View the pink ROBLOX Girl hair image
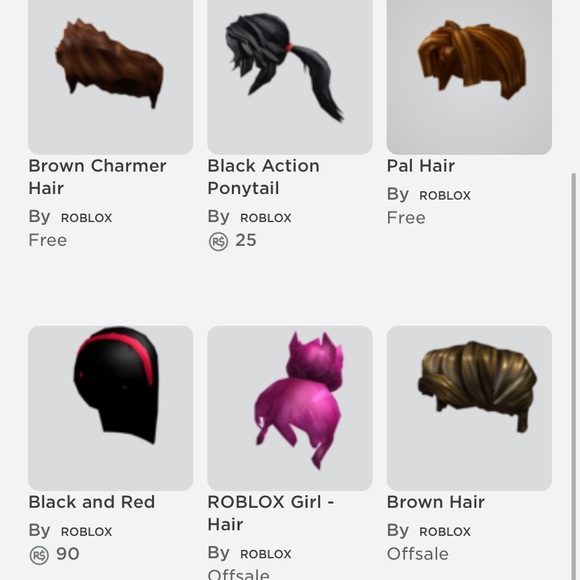Viewport: 580px width, 580px height. pyautogui.click(x=290, y=408)
